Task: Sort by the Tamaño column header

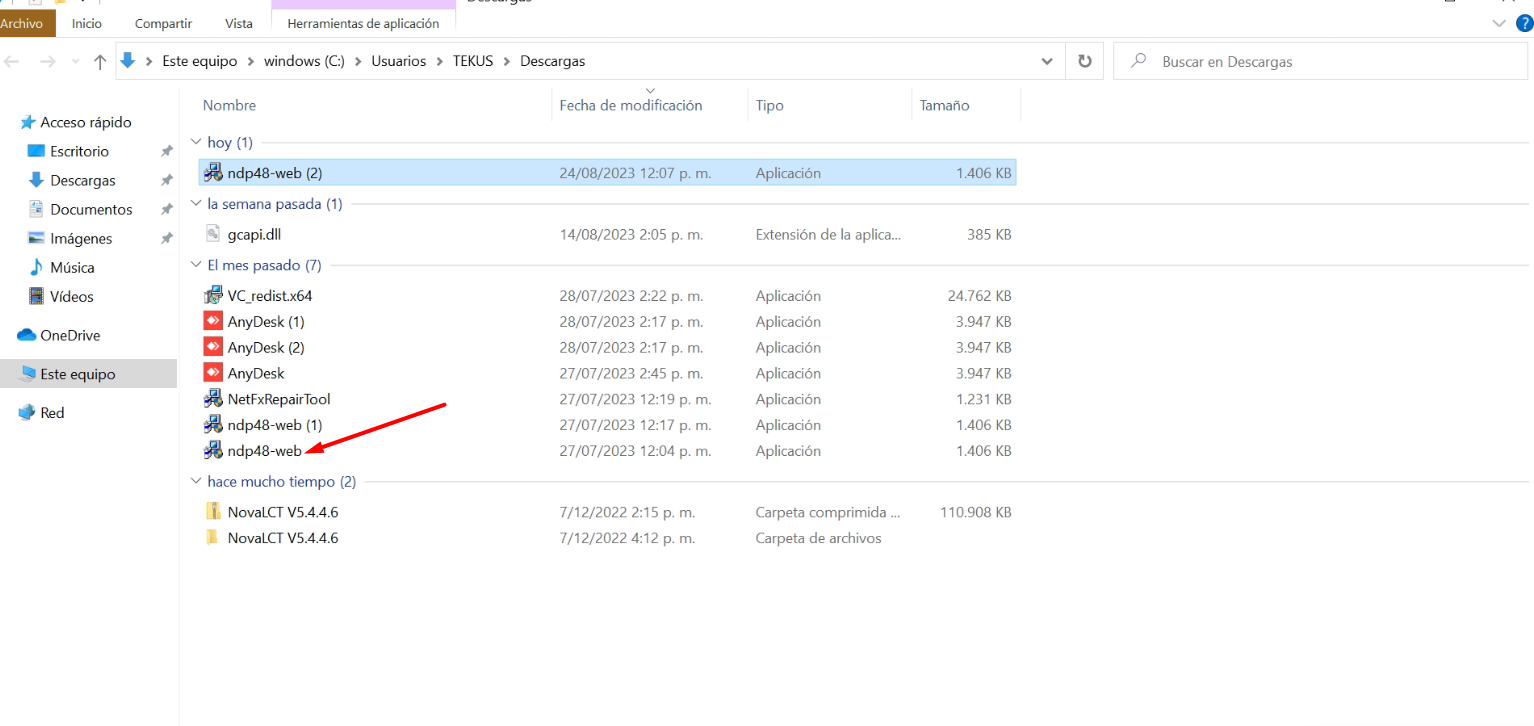Action: pos(944,105)
